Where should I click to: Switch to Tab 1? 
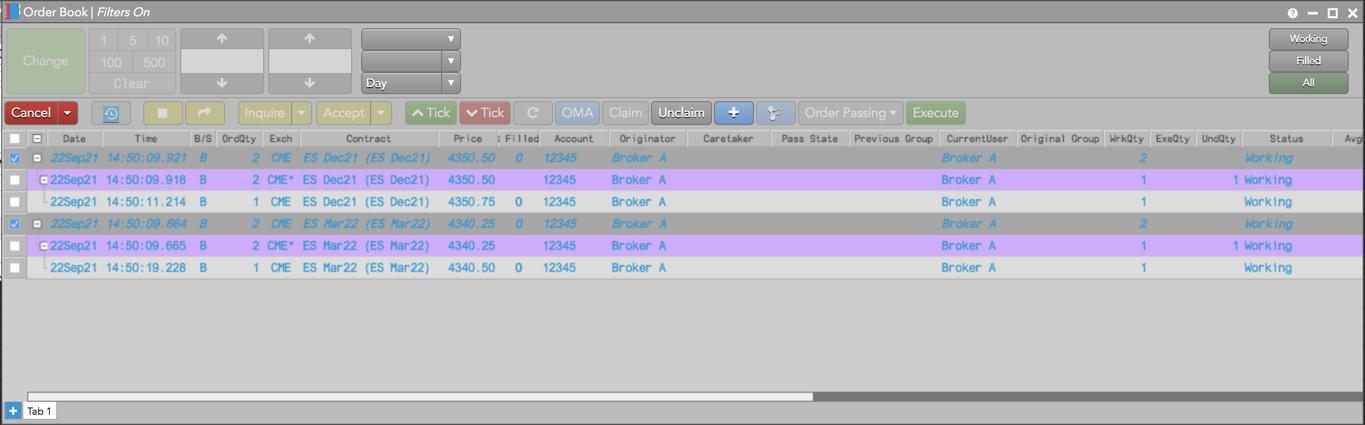(x=39, y=411)
